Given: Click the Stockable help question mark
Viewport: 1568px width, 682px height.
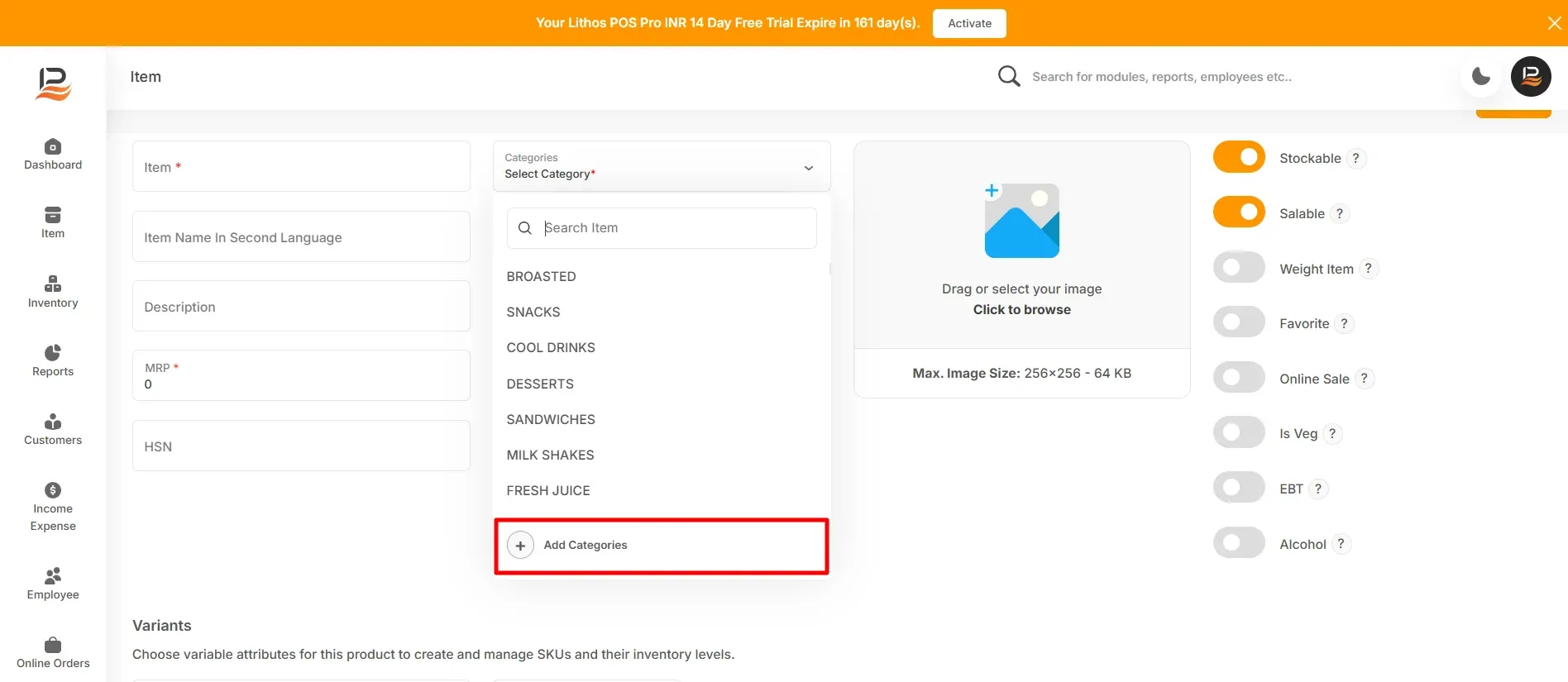Looking at the screenshot, I should (x=1355, y=158).
